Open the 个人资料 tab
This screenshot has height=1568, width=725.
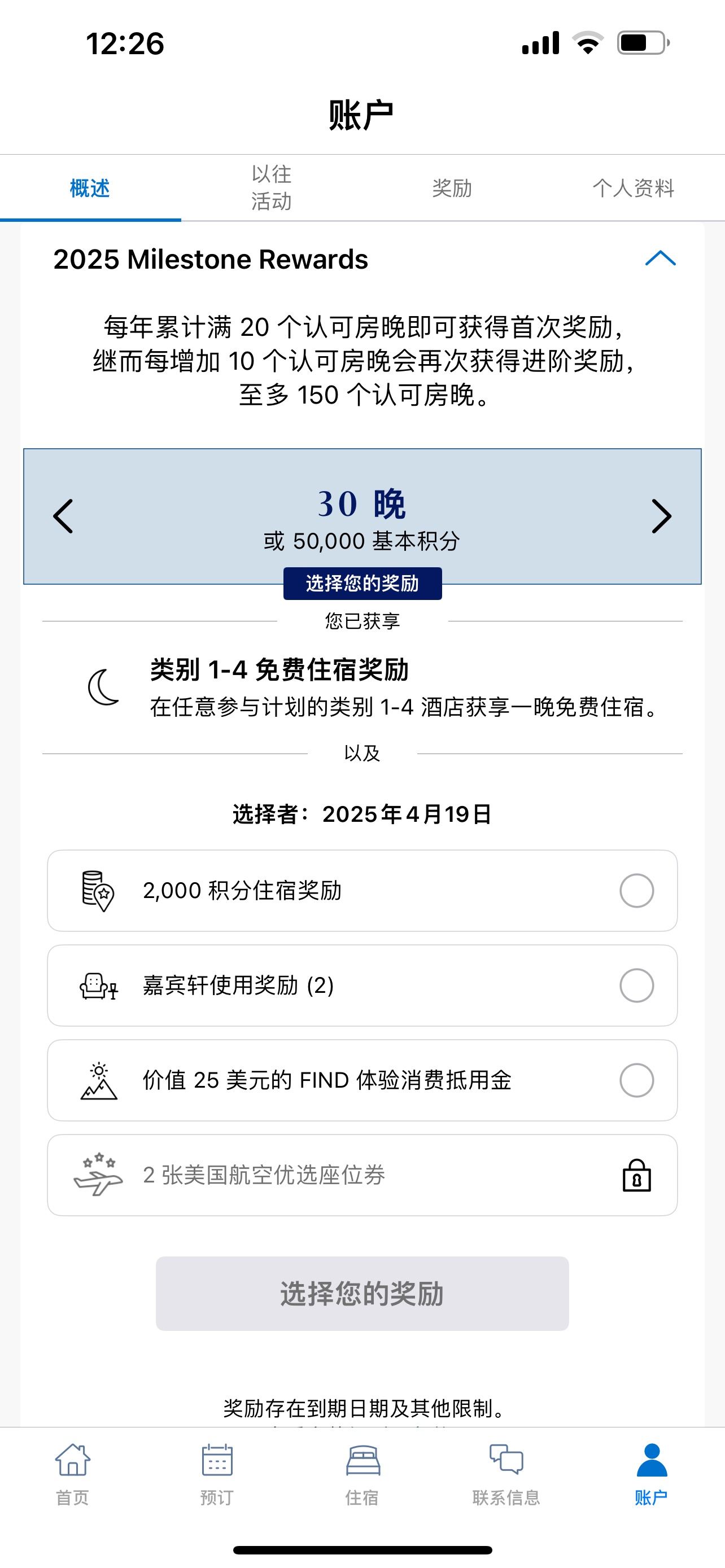click(x=634, y=187)
